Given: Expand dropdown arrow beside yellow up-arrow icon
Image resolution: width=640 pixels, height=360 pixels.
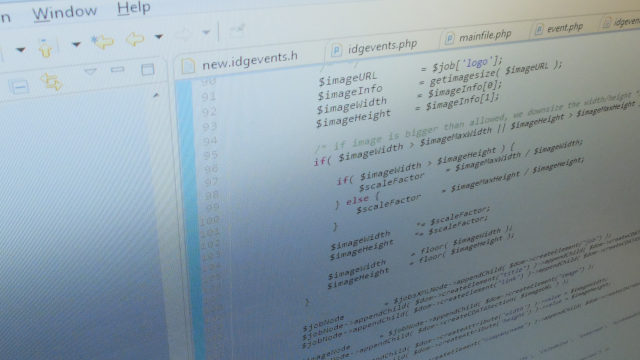Looking at the screenshot, I should (76, 44).
